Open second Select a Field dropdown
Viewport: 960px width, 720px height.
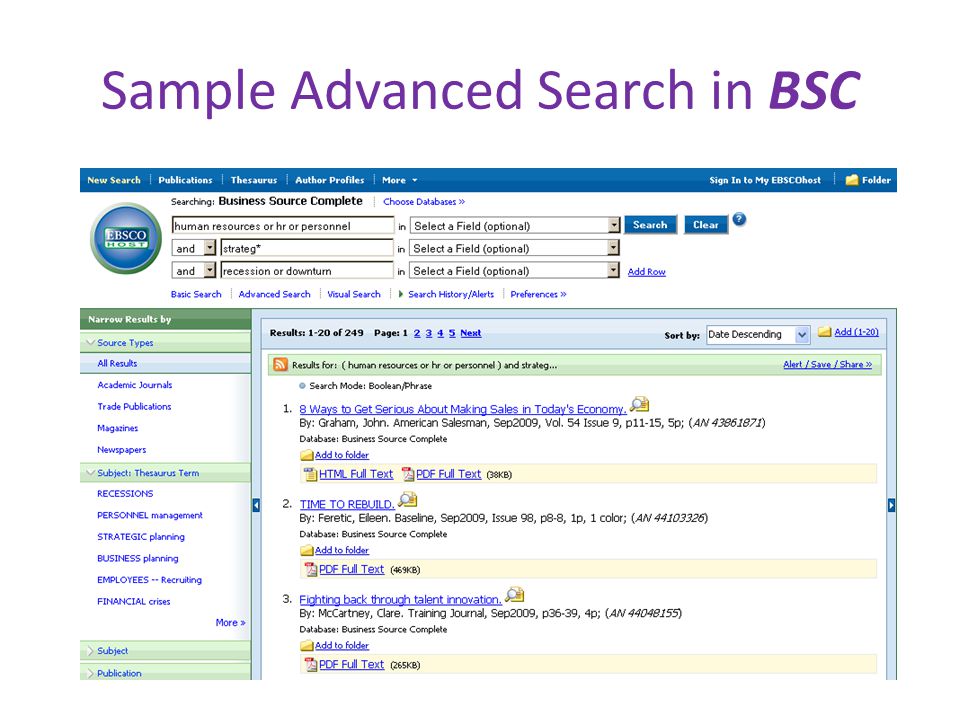614,249
